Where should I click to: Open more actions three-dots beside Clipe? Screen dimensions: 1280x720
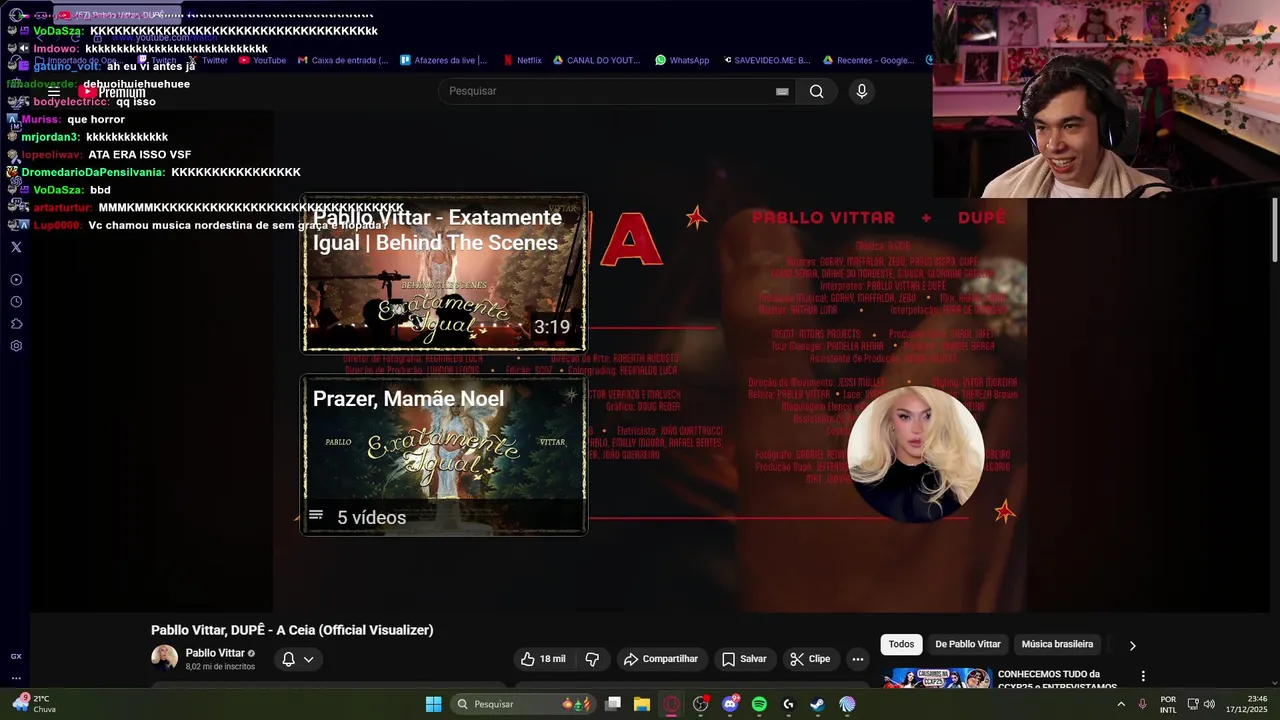[x=857, y=659]
